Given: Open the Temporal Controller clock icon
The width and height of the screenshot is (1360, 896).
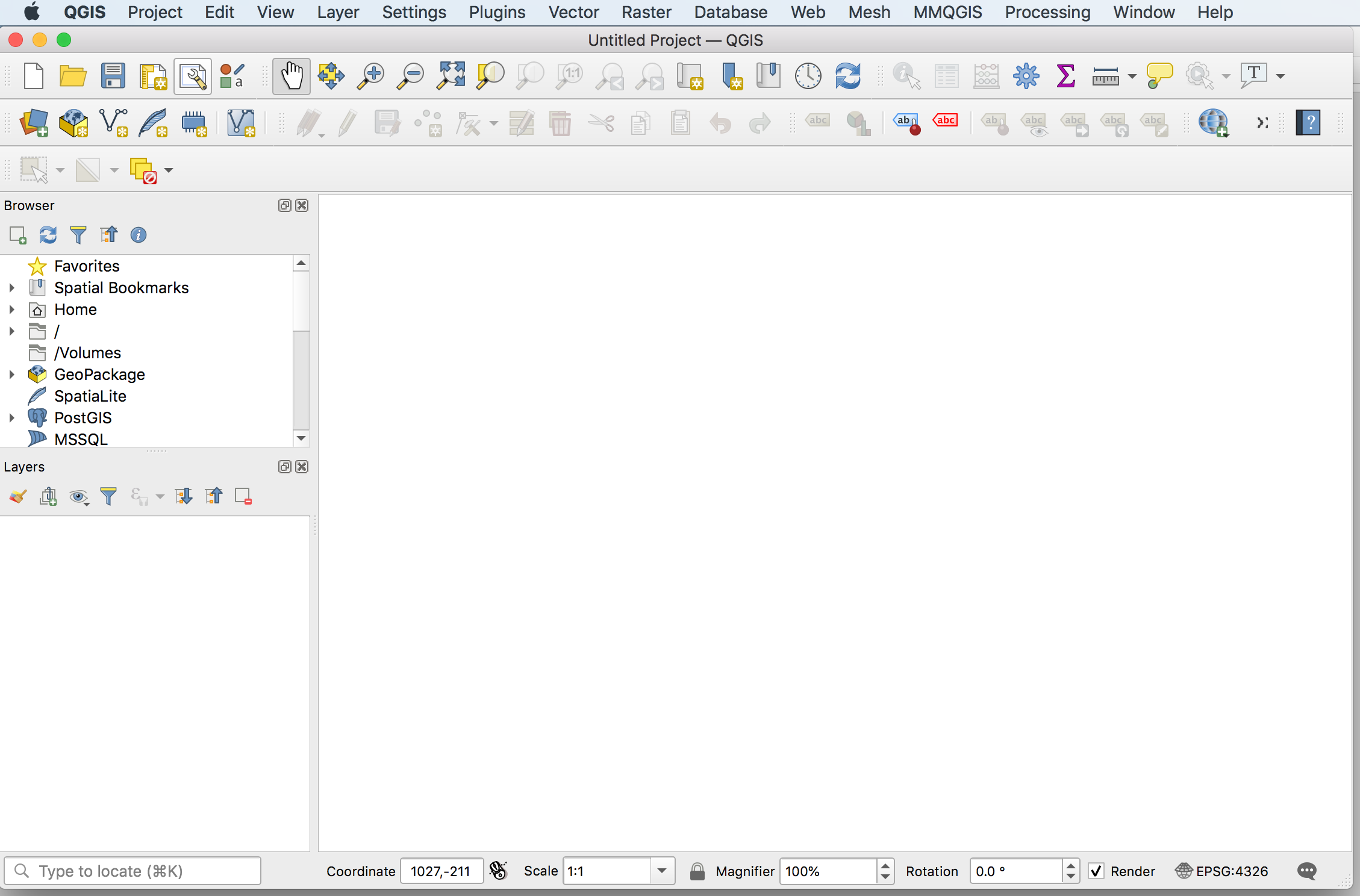Looking at the screenshot, I should tap(808, 76).
